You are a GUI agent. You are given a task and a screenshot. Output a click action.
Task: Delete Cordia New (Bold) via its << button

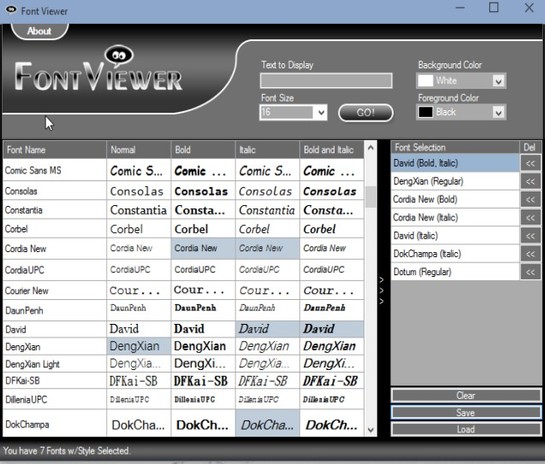pos(530,200)
